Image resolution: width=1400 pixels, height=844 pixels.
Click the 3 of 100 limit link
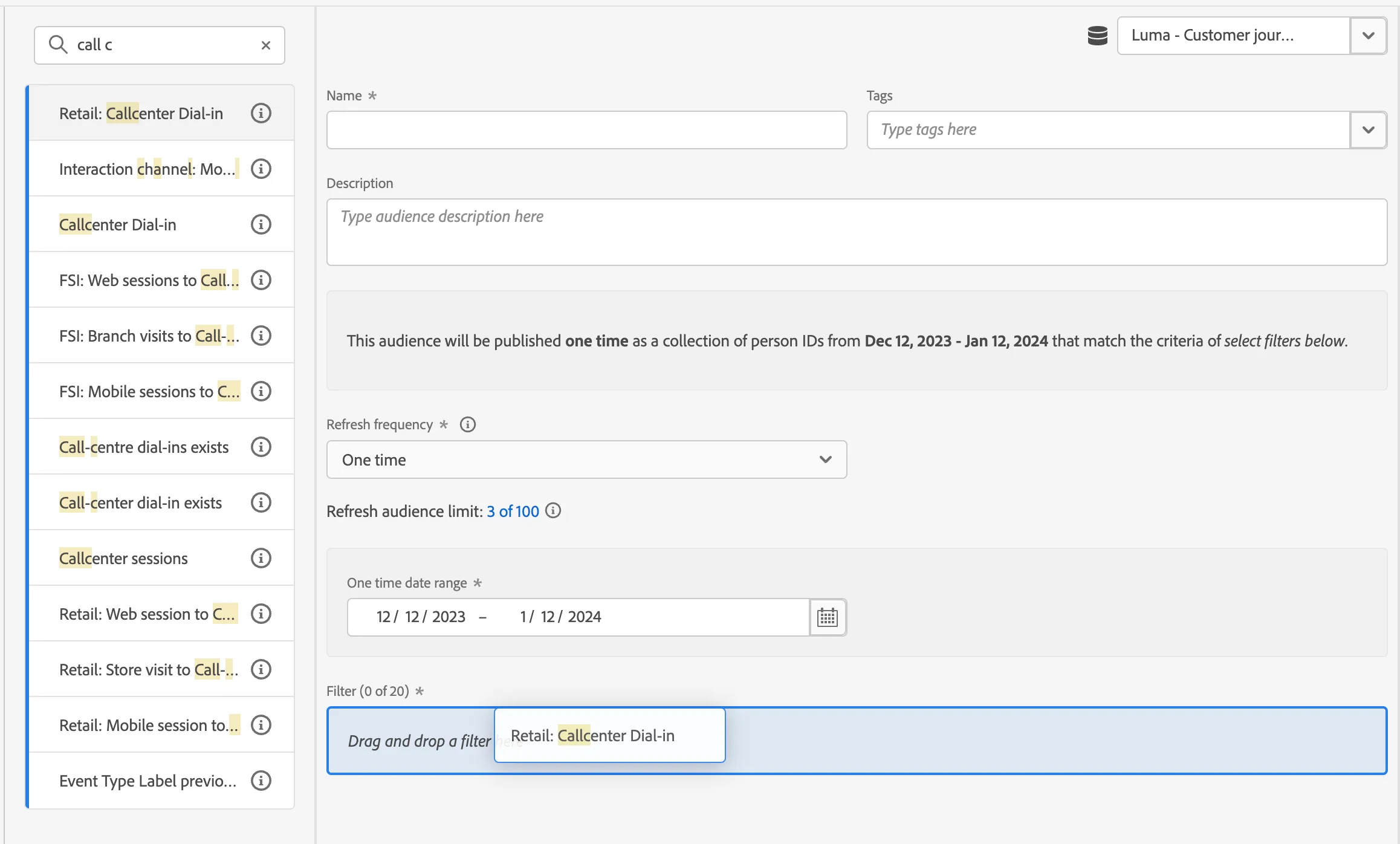point(513,511)
